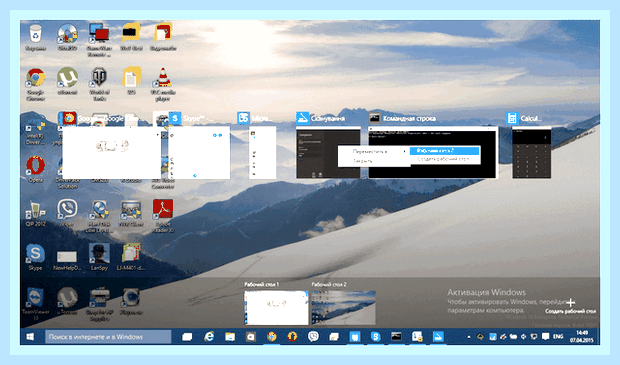Open the Google Chrome desktop shortcut

pos(36,83)
